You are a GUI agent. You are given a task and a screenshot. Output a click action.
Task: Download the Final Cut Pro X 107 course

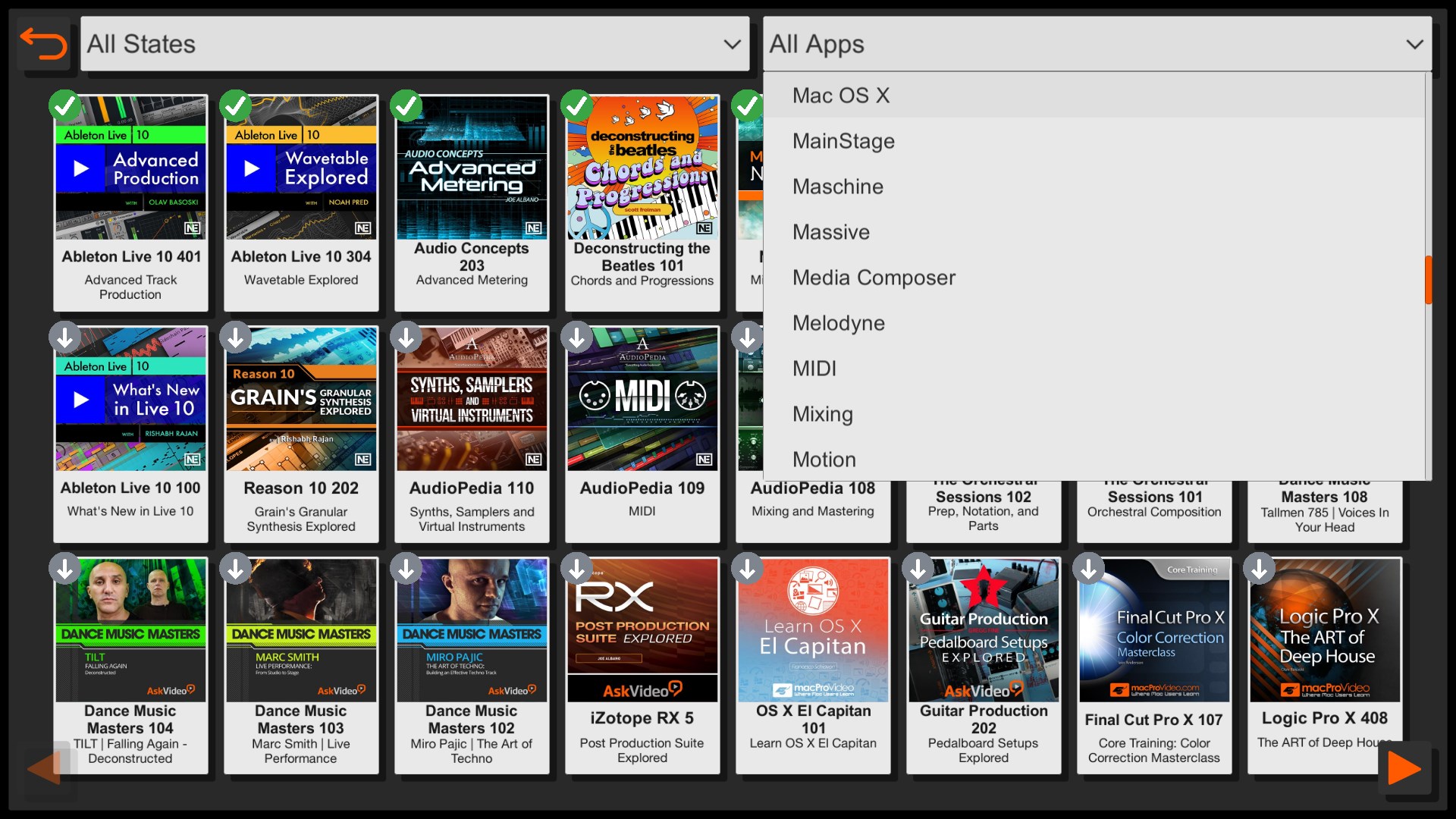[1089, 569]
